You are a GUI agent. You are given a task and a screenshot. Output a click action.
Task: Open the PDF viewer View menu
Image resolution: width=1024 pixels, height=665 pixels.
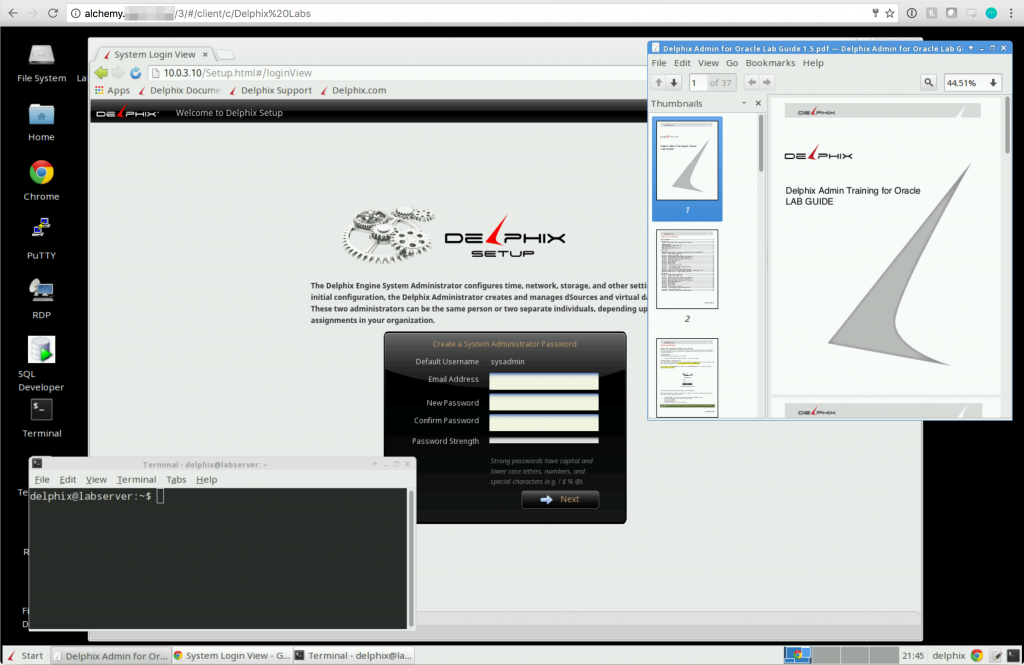708,63
